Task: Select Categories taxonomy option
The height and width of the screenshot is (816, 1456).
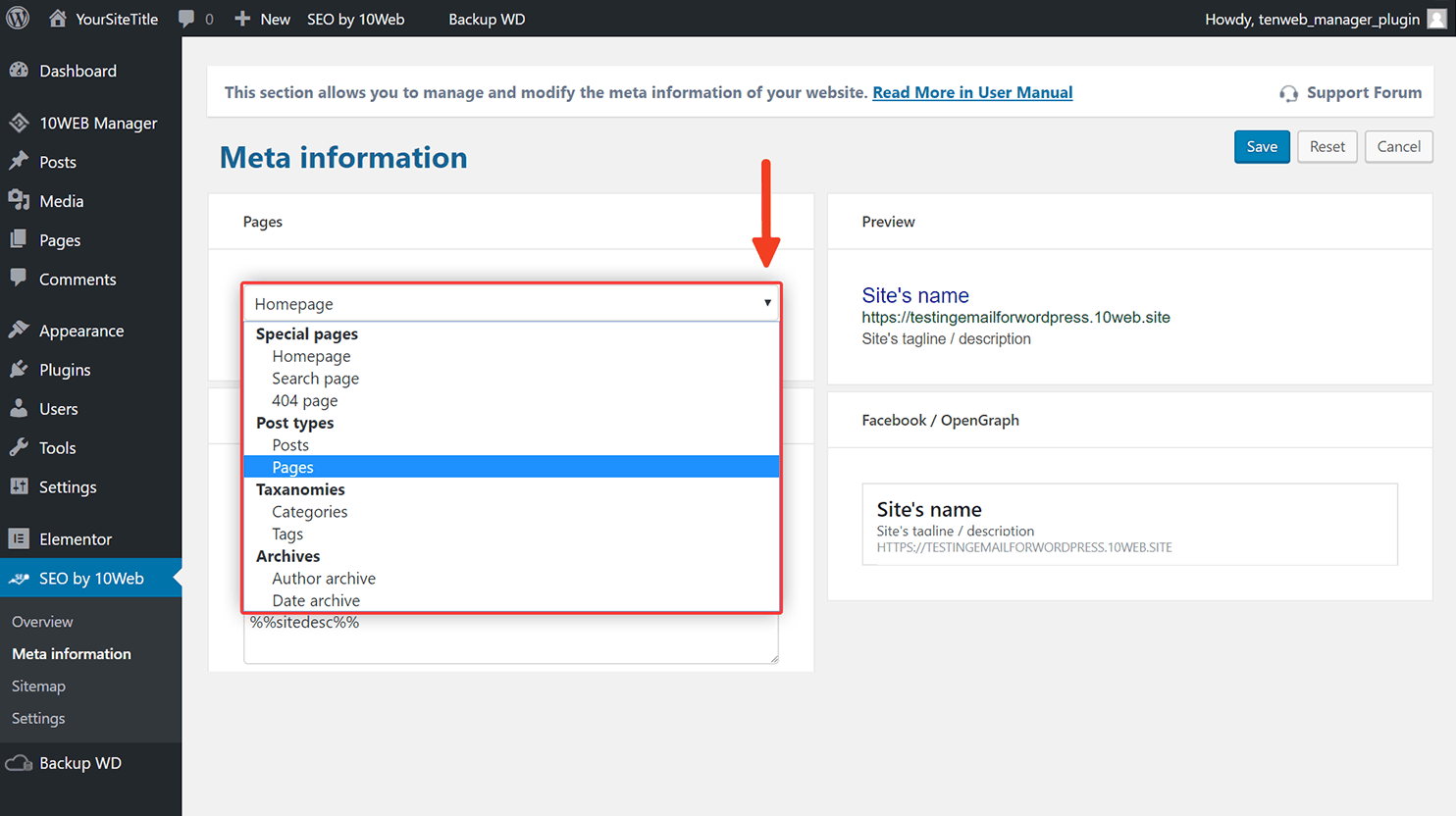Action: (511, 512)
